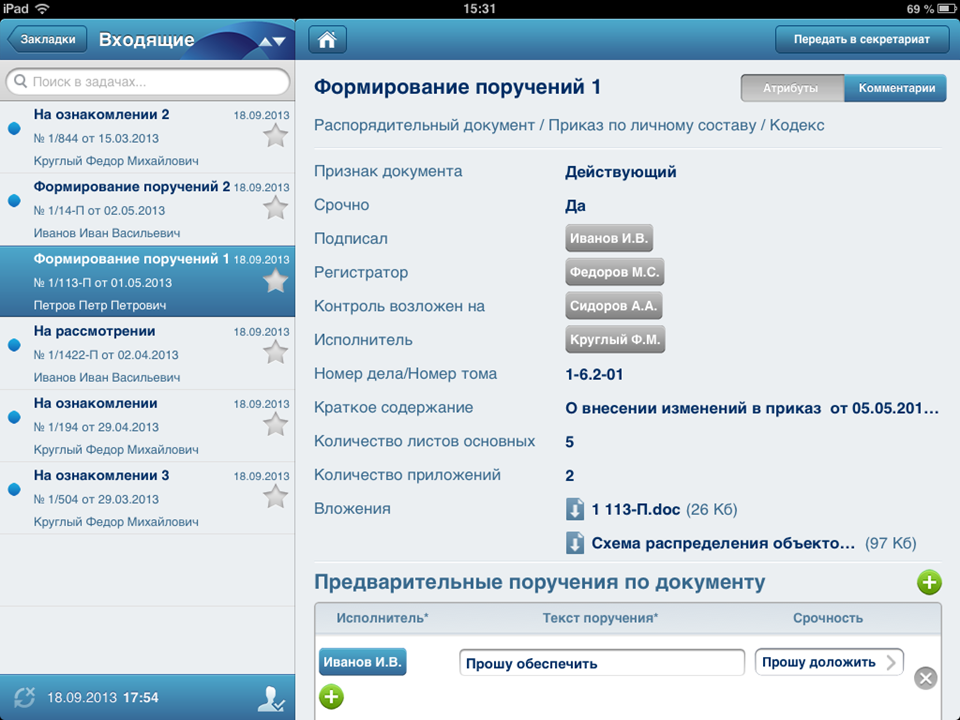The image size is (960, 720).
Task: Tap the download icon beside Схема распределения attachment
Action: [573, 543]
